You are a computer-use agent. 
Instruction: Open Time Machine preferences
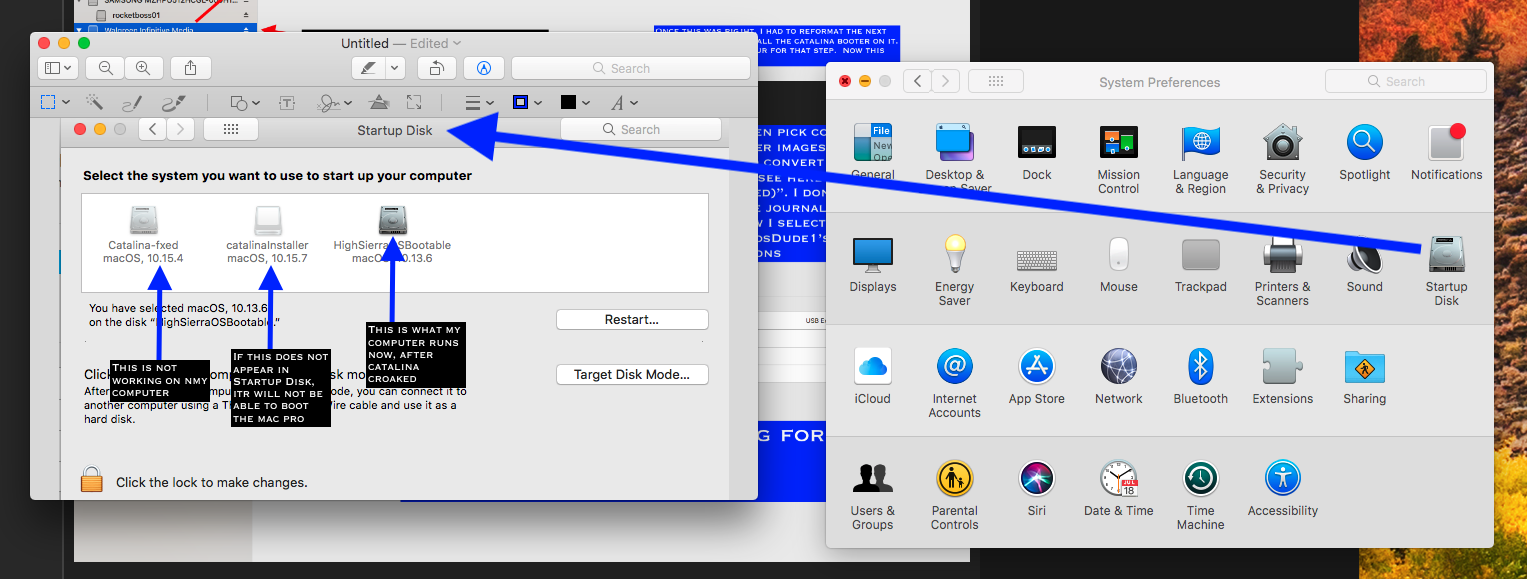click(1201, 494)
